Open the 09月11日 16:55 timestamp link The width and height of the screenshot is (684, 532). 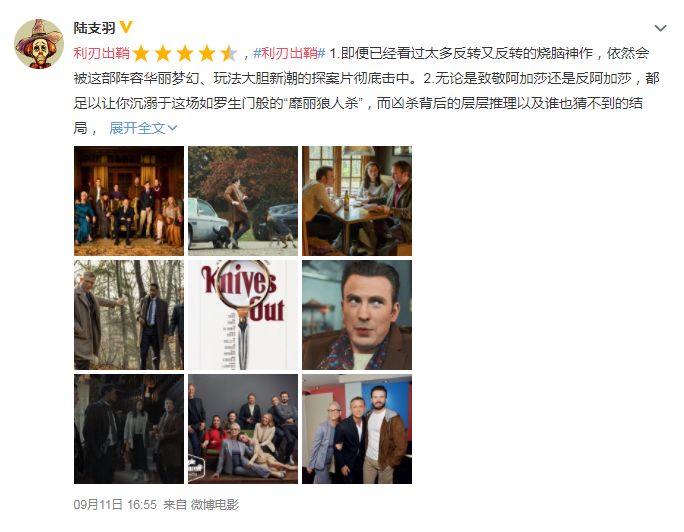pos(115,505)
